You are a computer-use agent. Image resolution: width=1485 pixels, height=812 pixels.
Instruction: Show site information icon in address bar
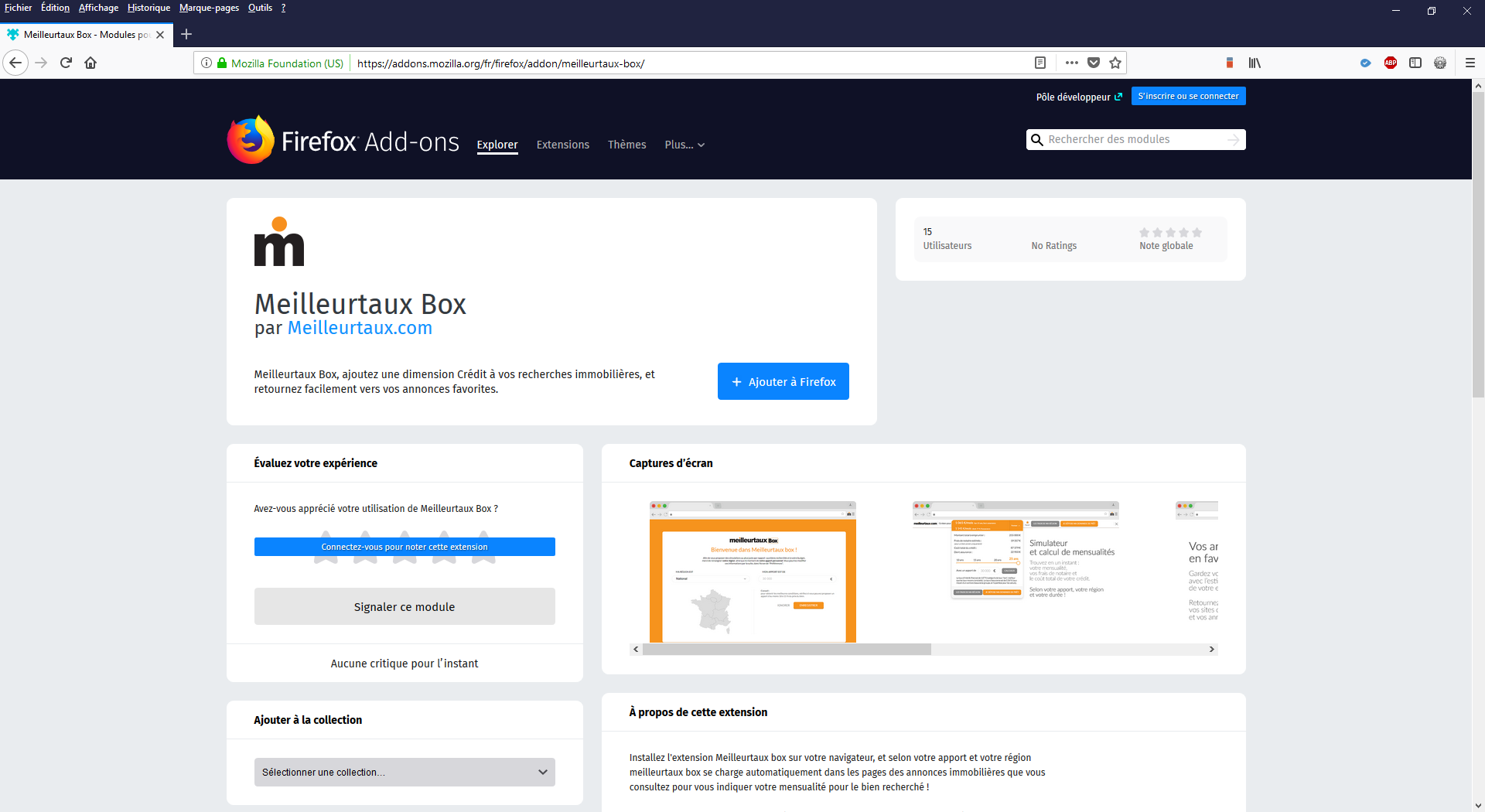pyautogui.click(x=207, y=63)
